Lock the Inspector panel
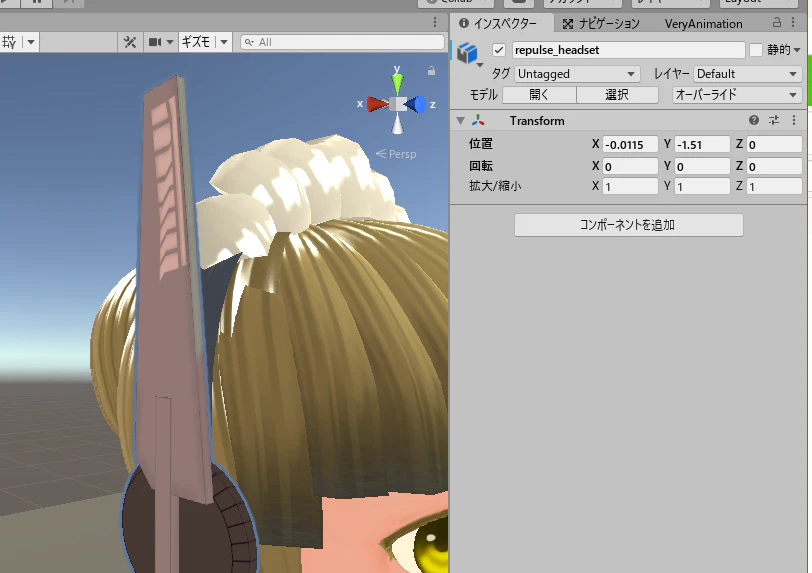 [x=777, y=22]
